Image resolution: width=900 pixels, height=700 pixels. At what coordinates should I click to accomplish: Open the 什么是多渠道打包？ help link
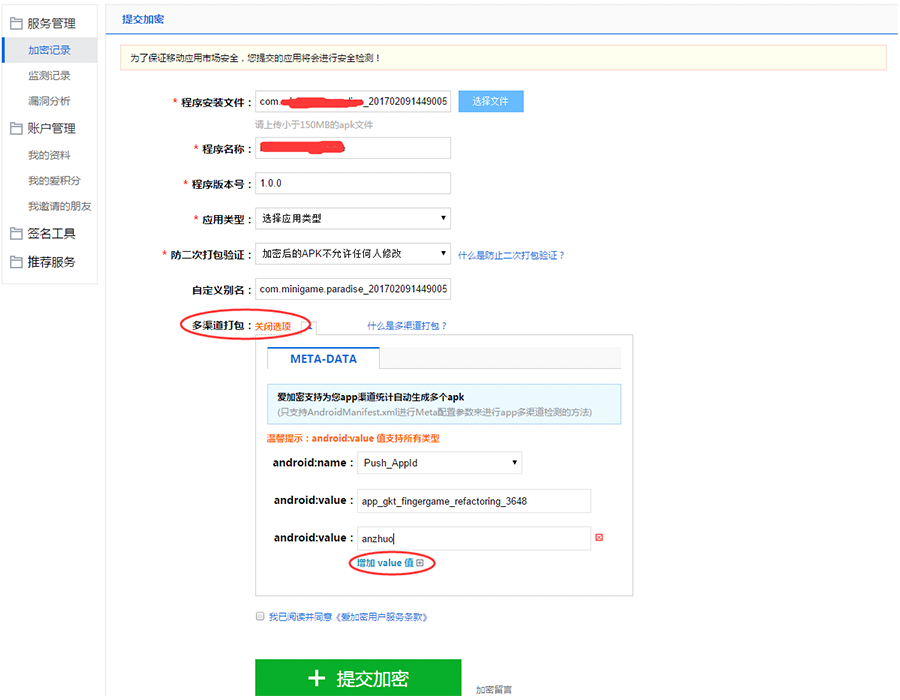tap(407, 326)
